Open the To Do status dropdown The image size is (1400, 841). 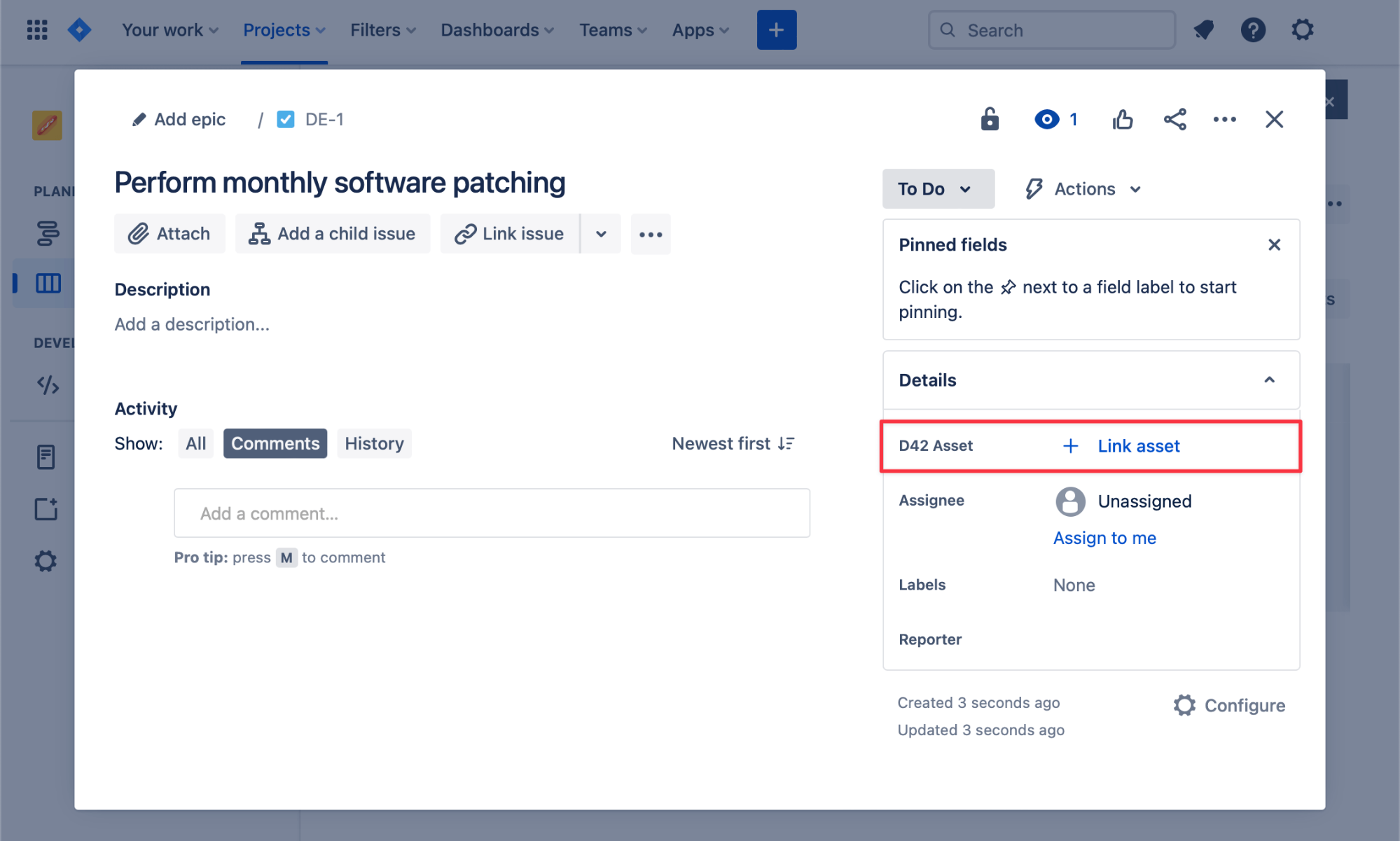click(x=937, y=189)
